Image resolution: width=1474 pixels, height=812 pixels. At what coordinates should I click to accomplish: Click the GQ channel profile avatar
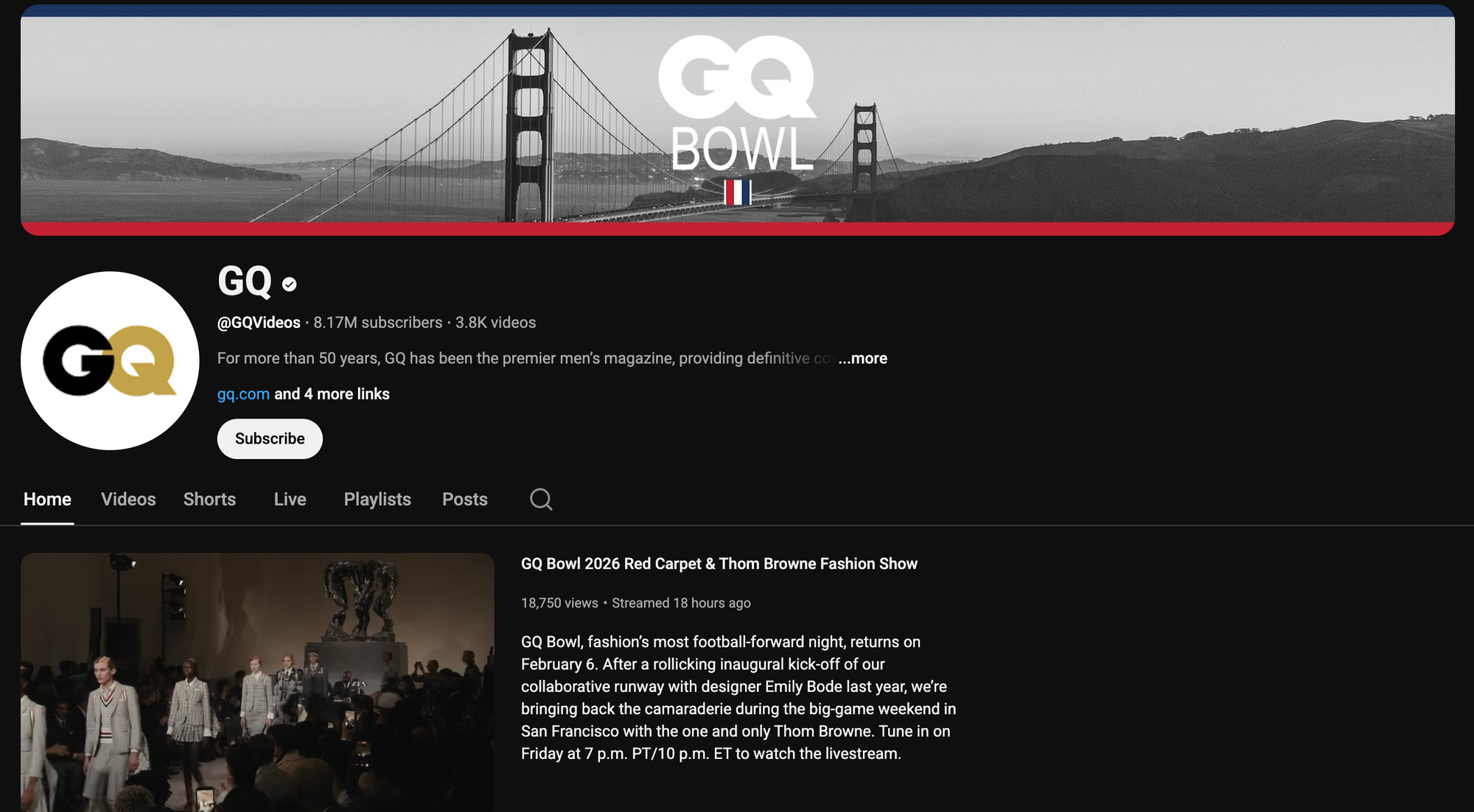tap(110, 360)
